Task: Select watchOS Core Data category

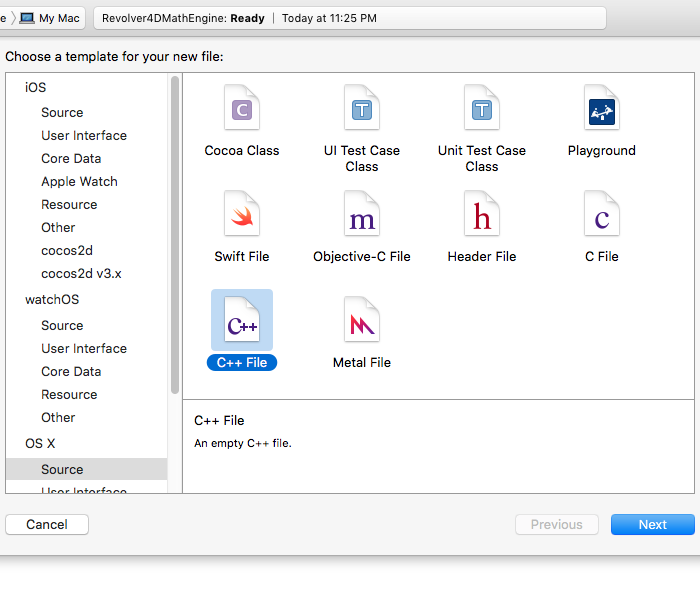Action: tap(71, 371)
